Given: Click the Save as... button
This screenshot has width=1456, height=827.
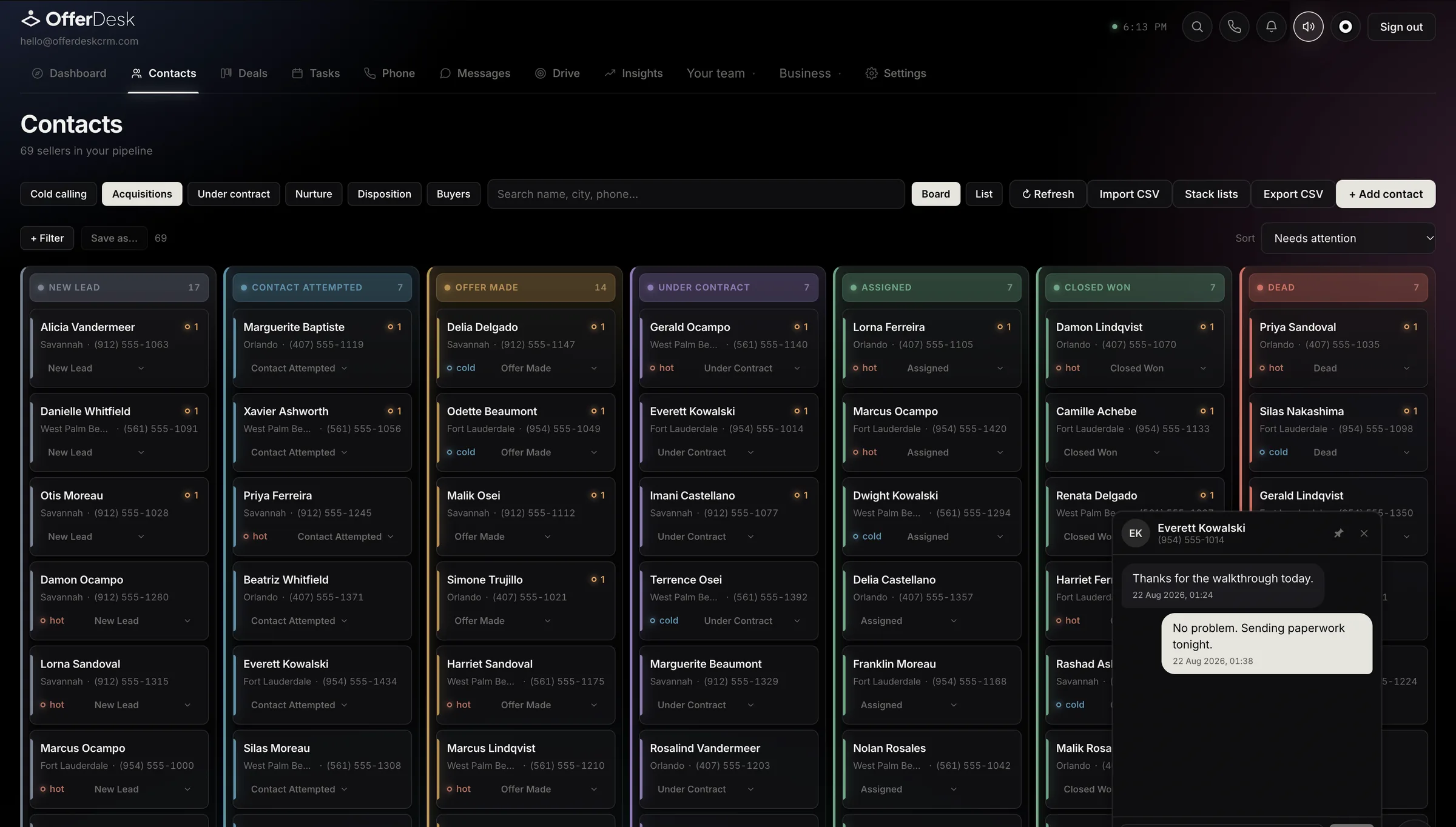Looking at the screenshot, I should [114, 238].
